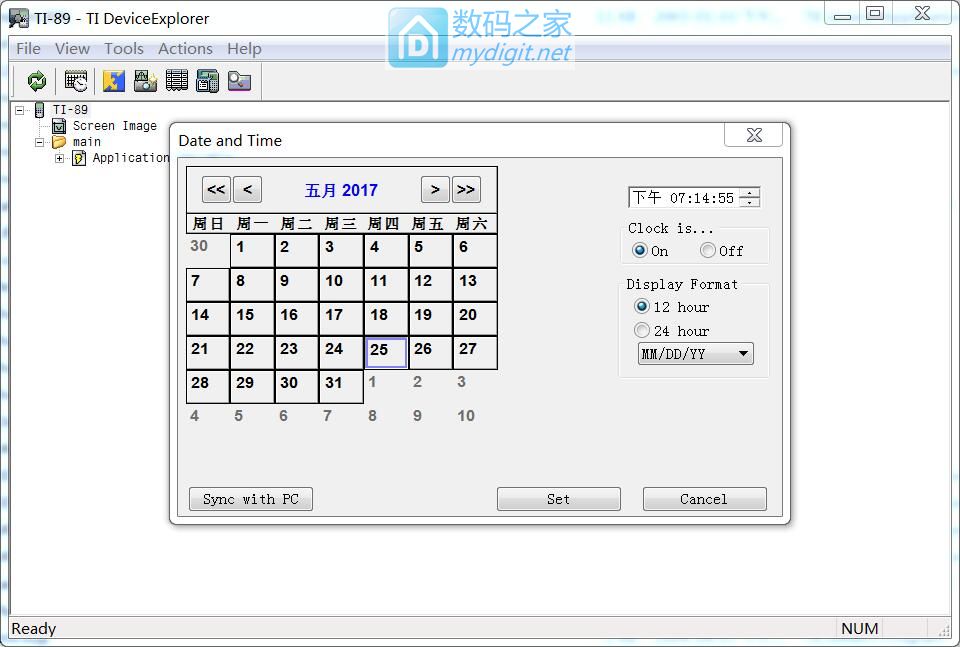
Task: Select May 28 in the calendar
Action: [208, 386]
